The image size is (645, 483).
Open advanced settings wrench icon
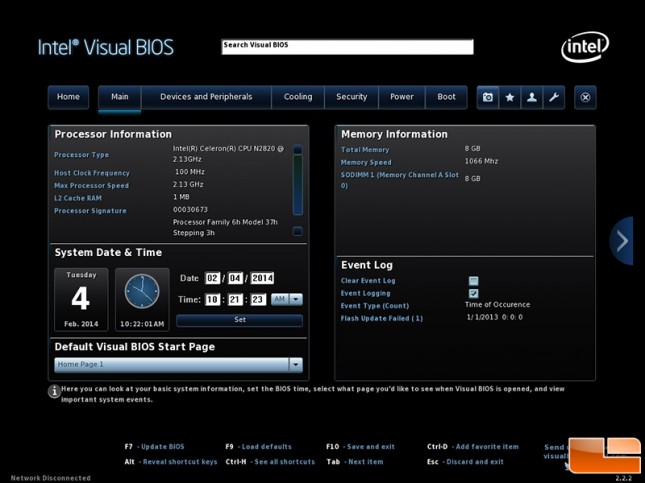click(554, 98)
